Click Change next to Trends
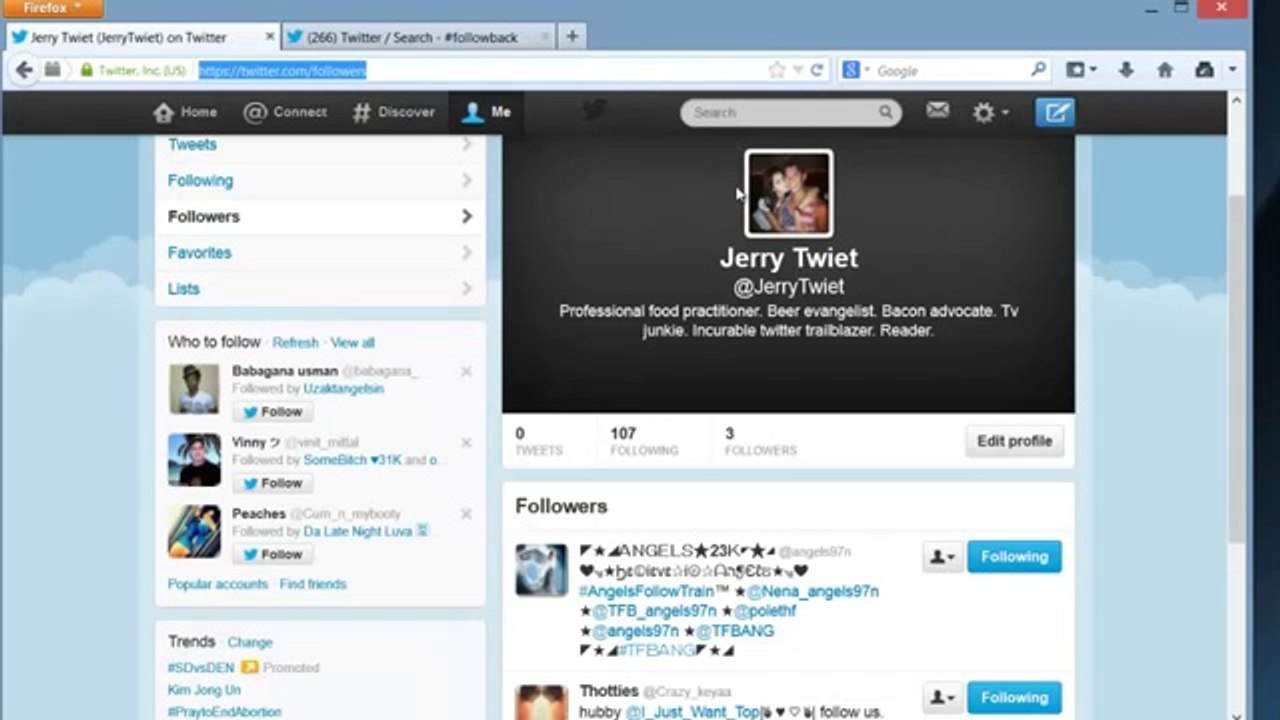Screen dimensions: 1280x720 [x=250, y=642]
